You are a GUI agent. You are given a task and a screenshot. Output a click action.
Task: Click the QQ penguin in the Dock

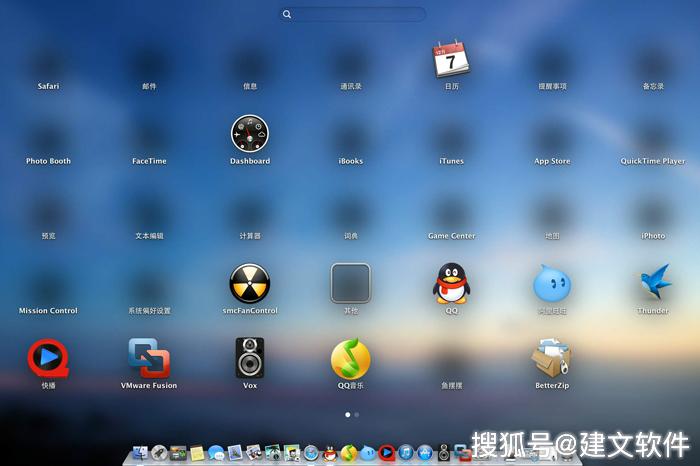point(330,453)
